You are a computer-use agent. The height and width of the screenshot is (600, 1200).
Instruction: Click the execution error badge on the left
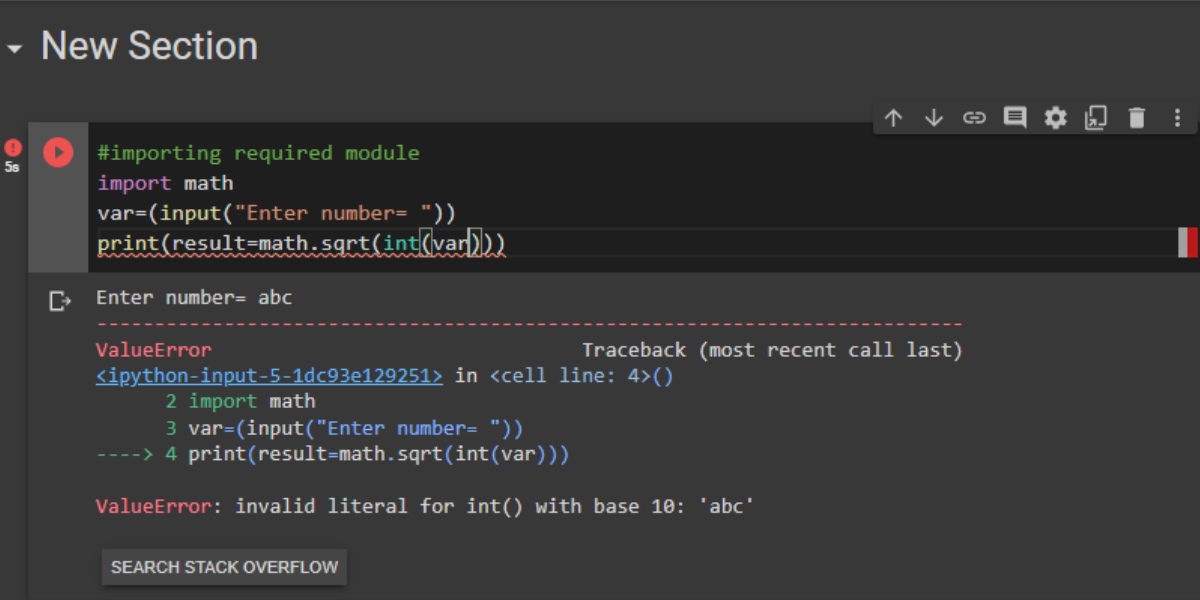(x=13, y=147)
